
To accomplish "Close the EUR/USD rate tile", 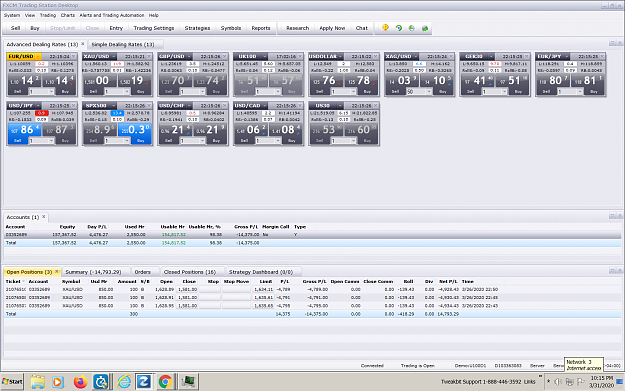I will tap(74, 56).
